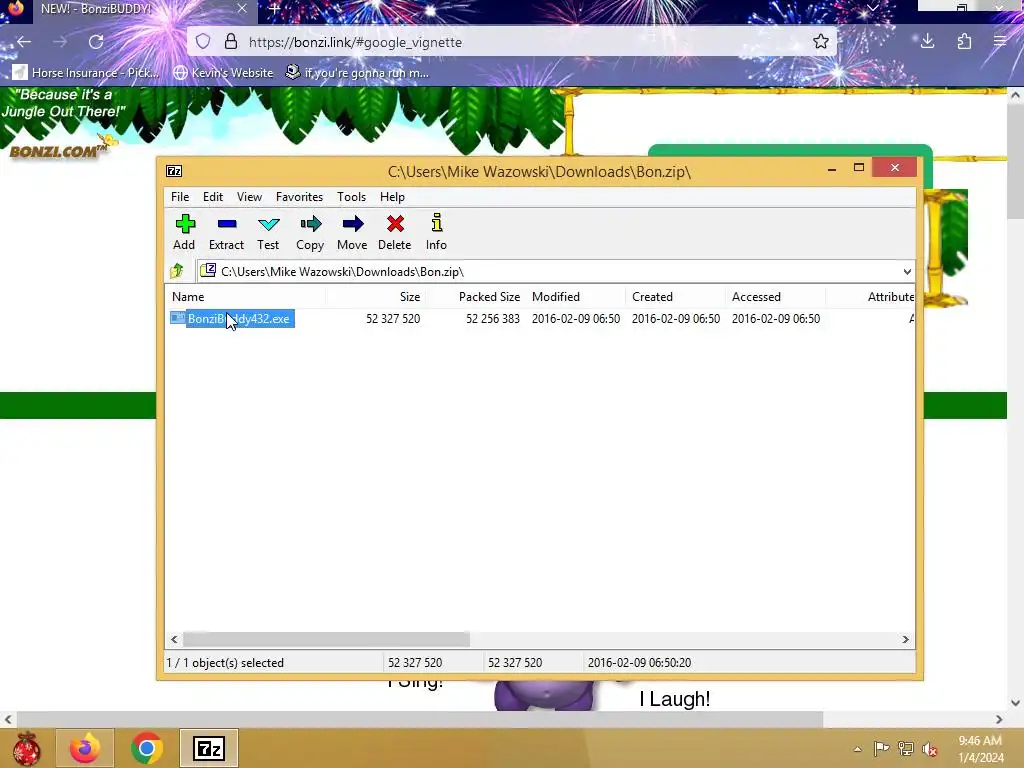Click the 7z icon in title bar
This screenshot has width=1024, height=768.
(x=174, y=171)
